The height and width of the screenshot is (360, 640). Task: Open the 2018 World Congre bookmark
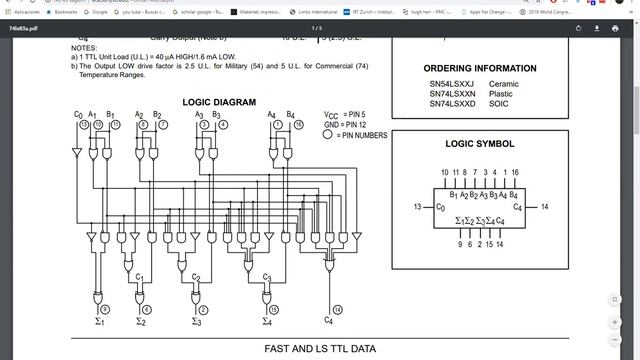[x=545, y=12]
